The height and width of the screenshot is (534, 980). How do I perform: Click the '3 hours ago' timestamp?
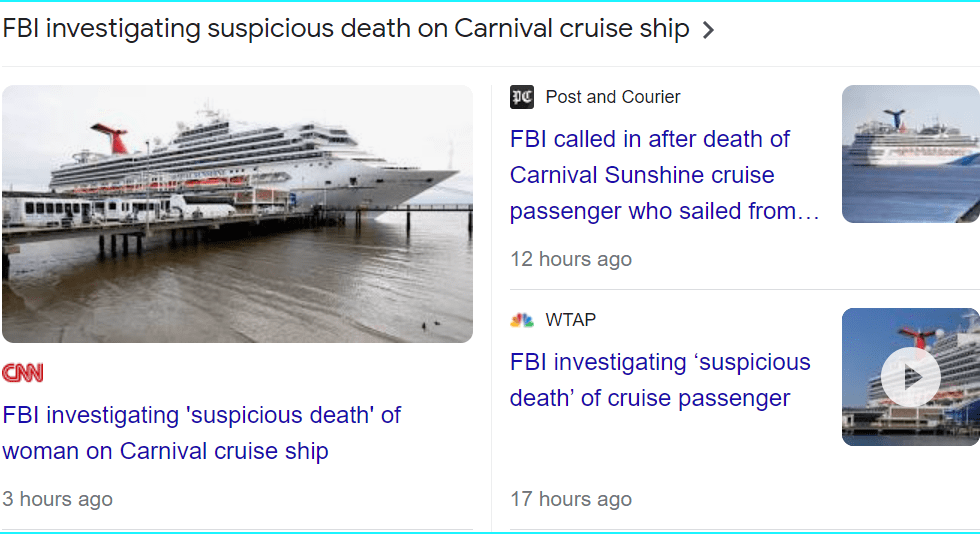(x=57, y=499)
